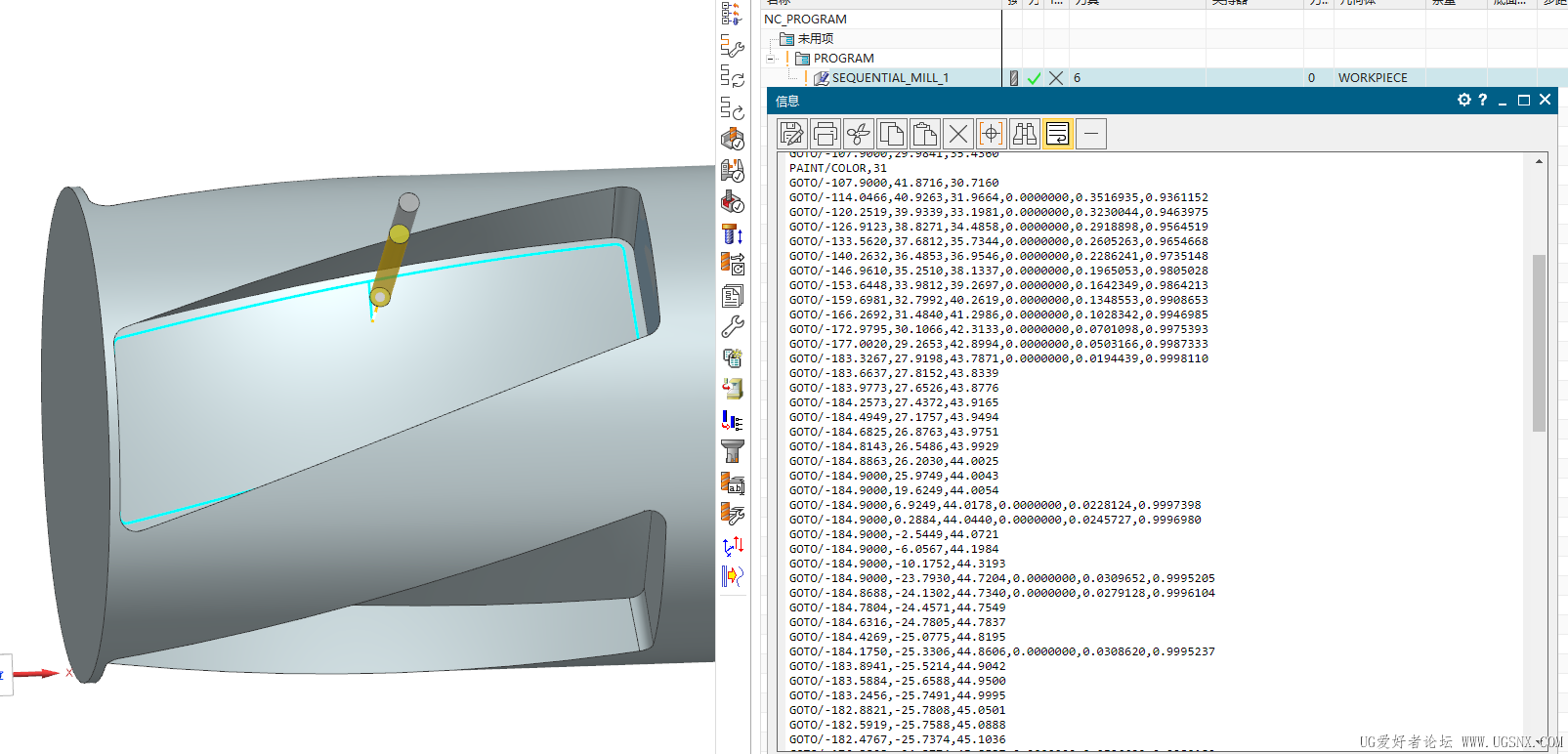This screenshot has width=1568, height=754.
Task: Click line 'GOTO/-107.9000,41.8716,30.7160'
Action: click(x=894, y=183)
